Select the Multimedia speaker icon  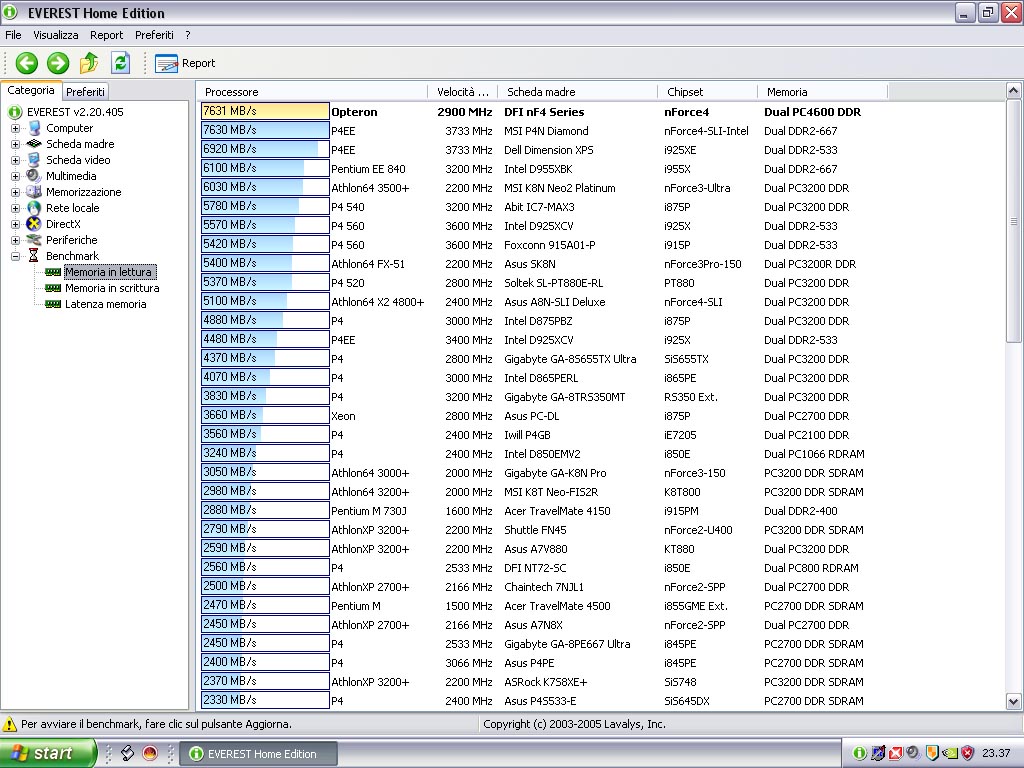(x=34, y=176)
